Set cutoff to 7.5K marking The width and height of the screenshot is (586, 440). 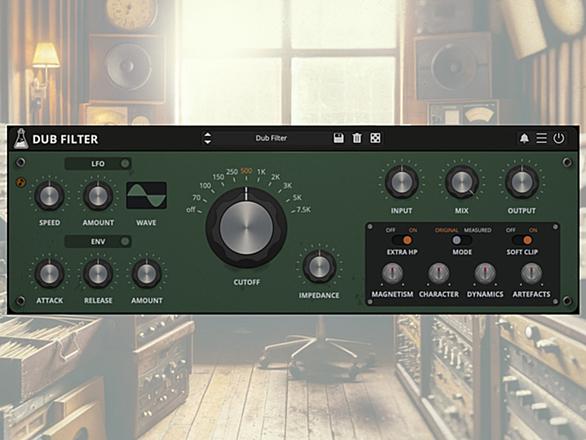click(303, 210)
